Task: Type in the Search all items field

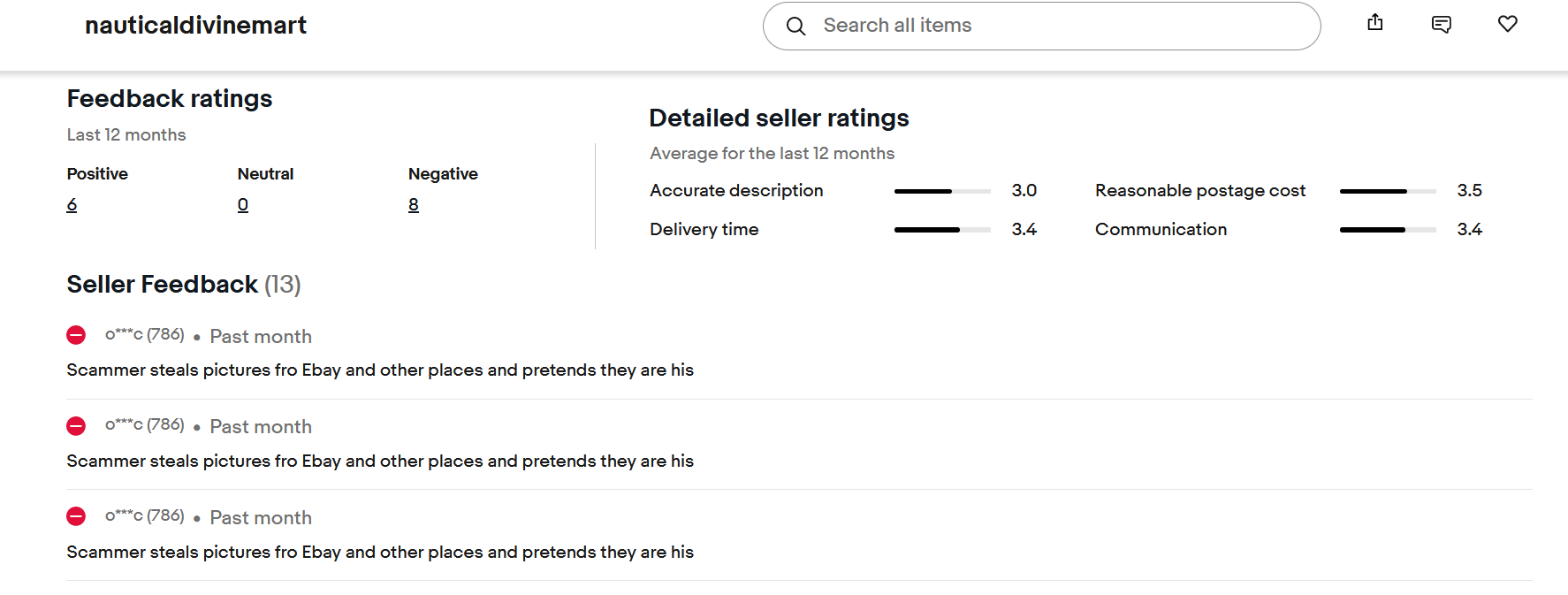Action: pyautogui.click(x=1061, y=26)
